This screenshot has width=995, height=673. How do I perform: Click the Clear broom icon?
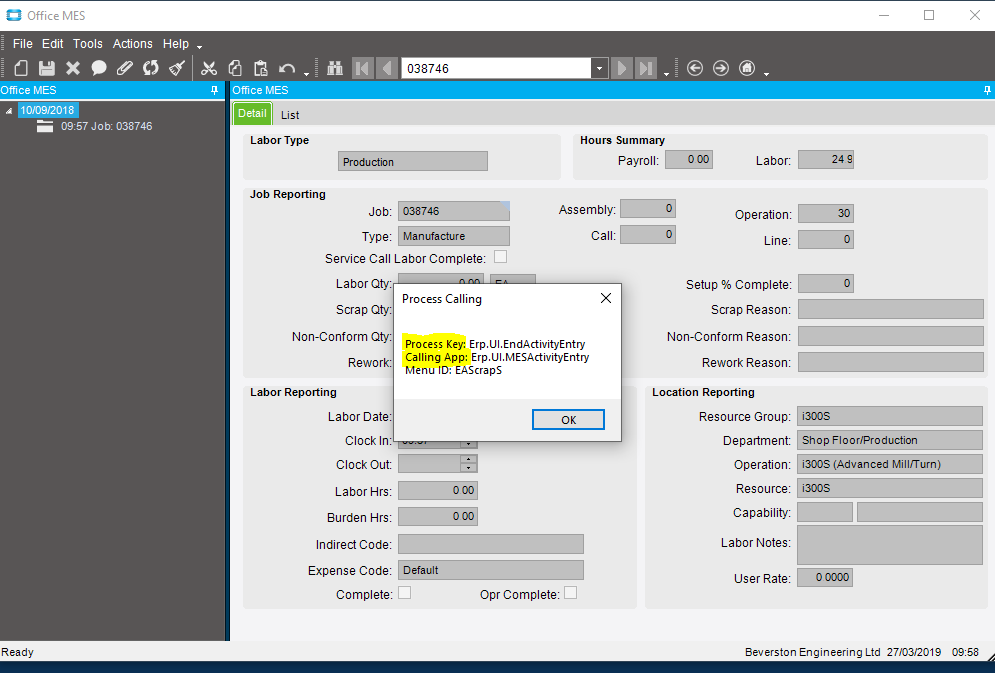177,68
